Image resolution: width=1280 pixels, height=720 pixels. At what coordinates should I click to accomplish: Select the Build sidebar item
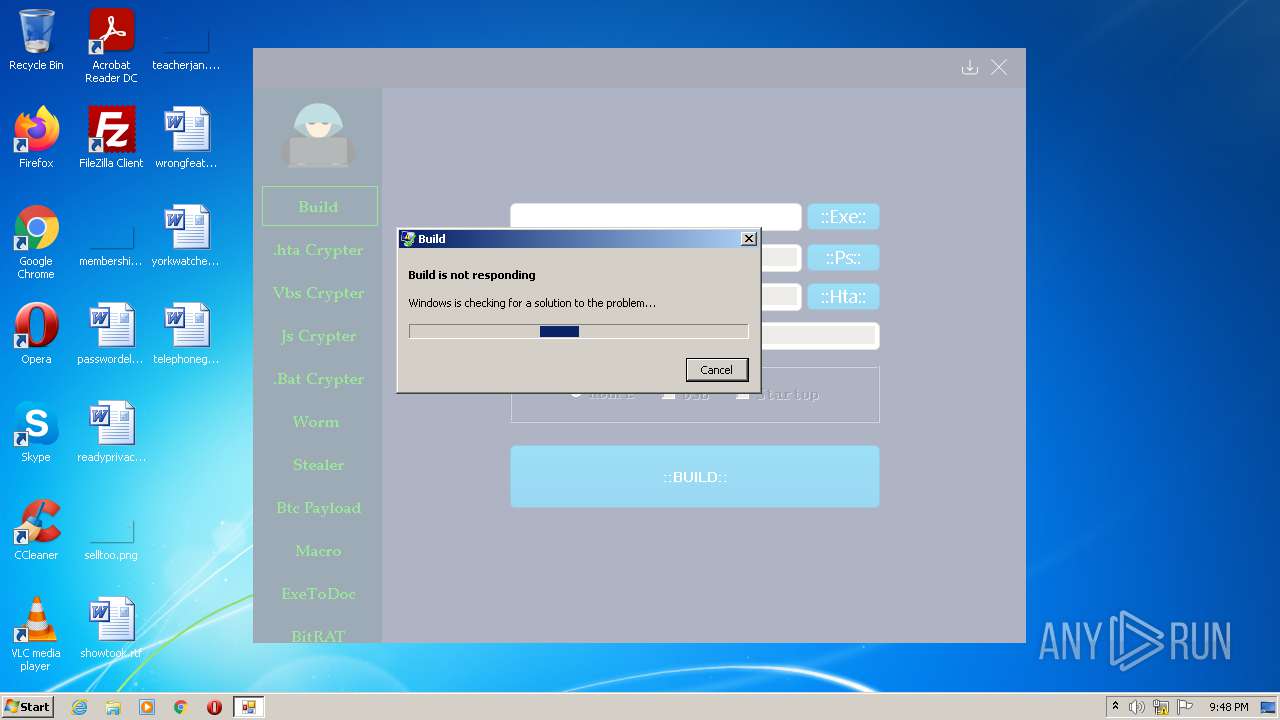319,206
